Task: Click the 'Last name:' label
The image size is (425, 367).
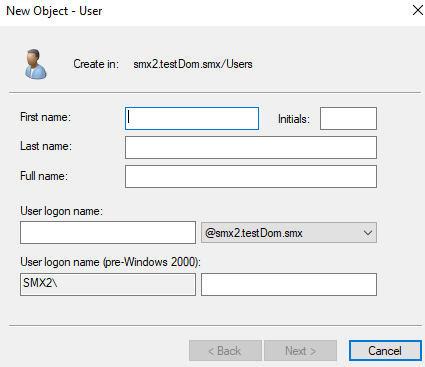Action: click(x=46, y=146)
